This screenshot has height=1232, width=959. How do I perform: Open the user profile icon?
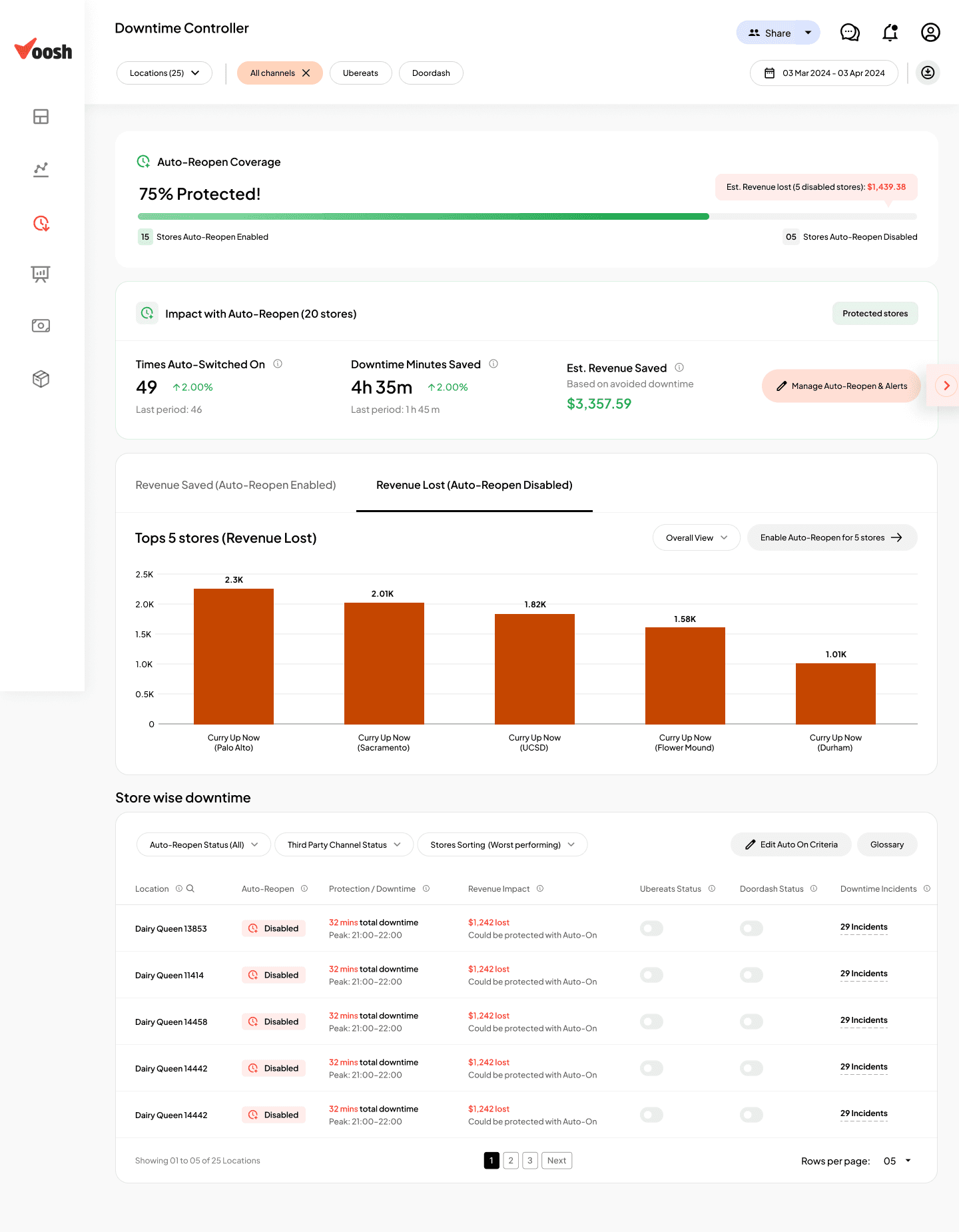pyautogui.click(x=930, y=33)
